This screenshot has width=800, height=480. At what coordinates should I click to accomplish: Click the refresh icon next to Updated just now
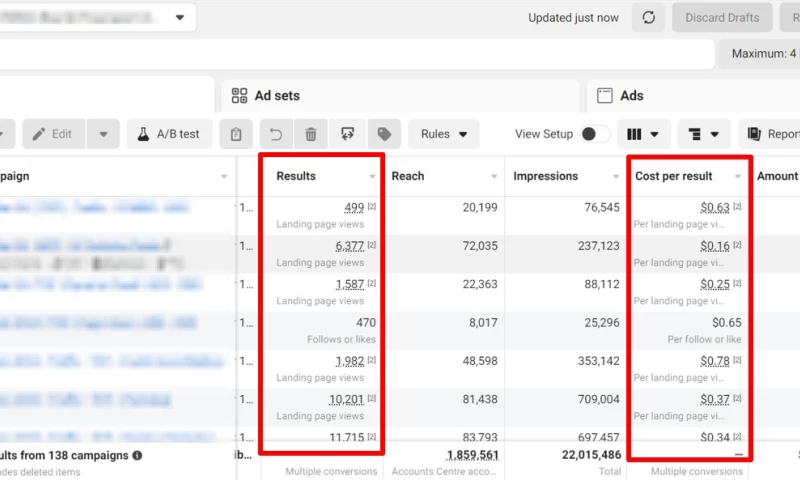point(648,18)
